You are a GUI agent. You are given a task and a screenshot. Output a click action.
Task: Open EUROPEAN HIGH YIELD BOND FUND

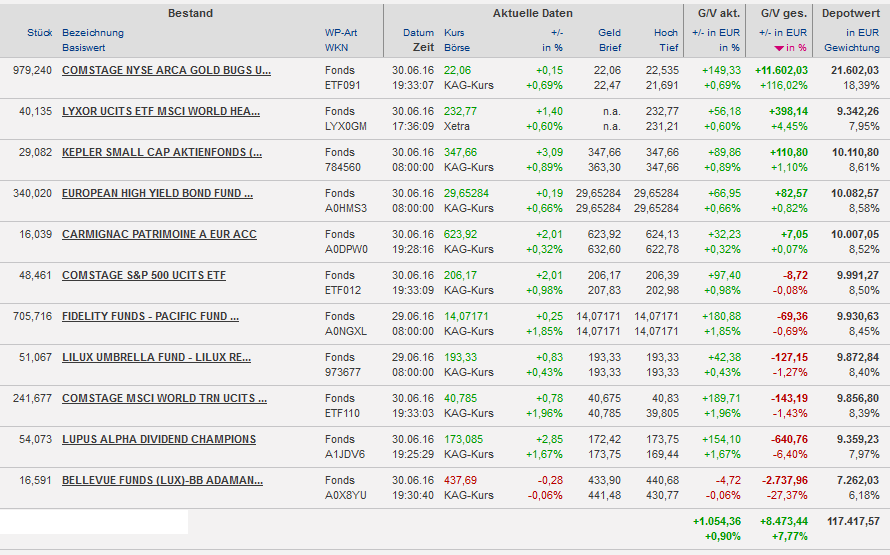click(x=157, y=193)
